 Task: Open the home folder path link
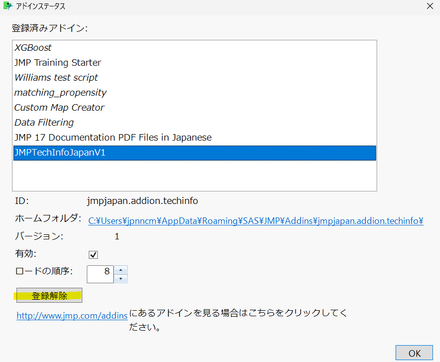coord(256,221)
